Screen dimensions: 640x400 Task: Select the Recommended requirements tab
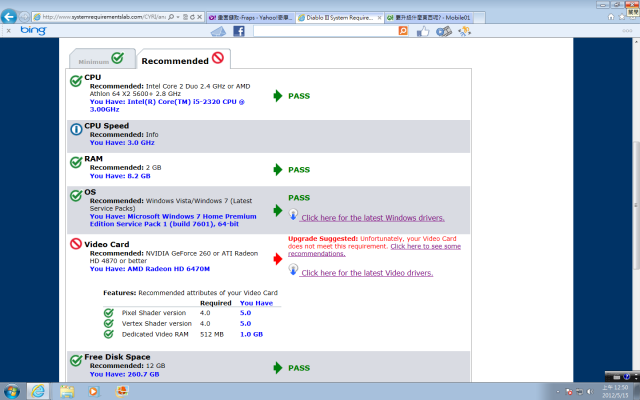pyautogui.click(x=183, y=60)
